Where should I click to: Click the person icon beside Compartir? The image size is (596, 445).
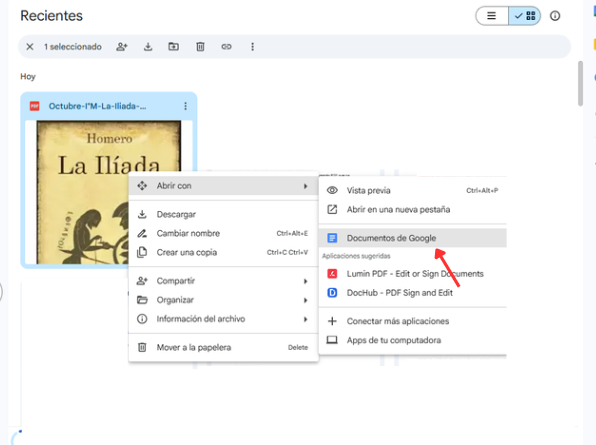(x=142, y=281)
